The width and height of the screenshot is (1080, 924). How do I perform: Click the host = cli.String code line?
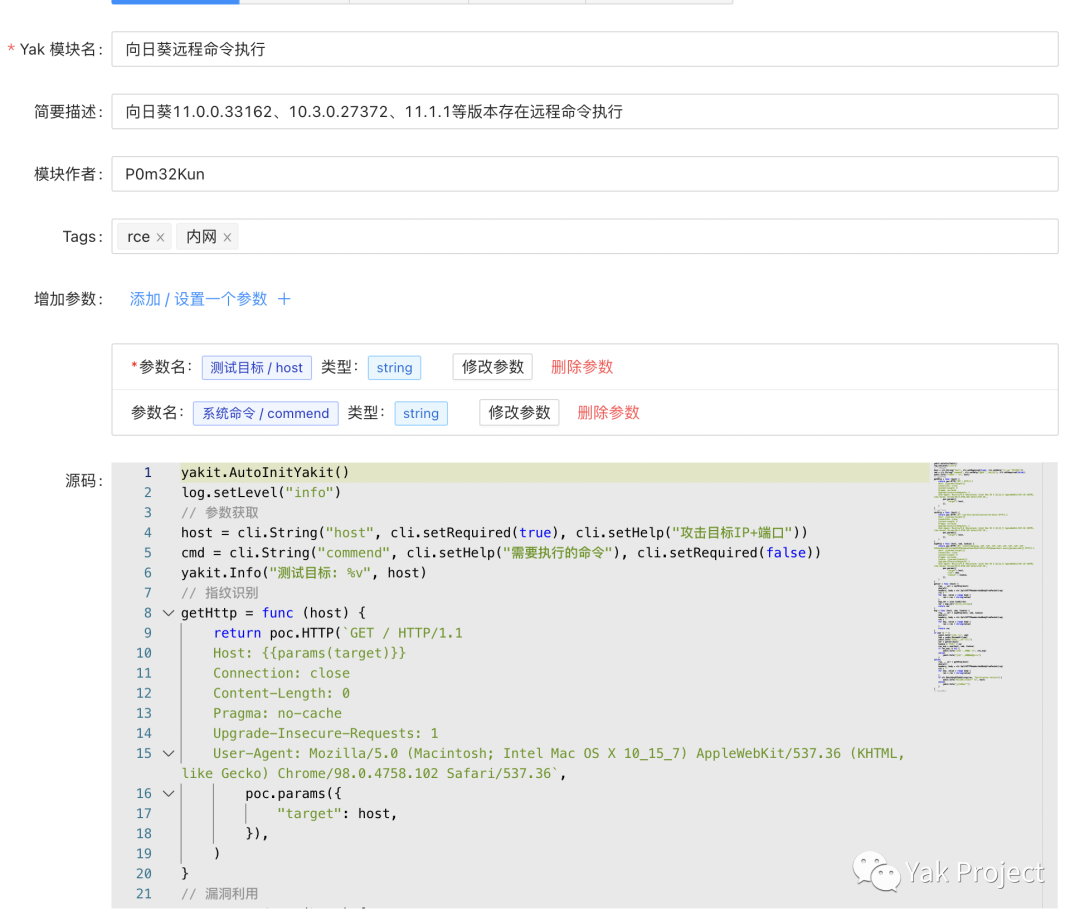point(494,532)
